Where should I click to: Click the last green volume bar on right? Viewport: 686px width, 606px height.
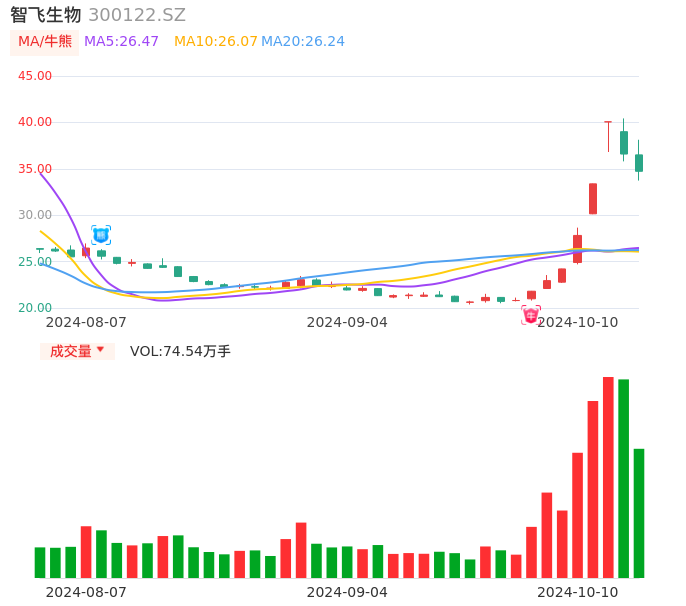point(639,513)
